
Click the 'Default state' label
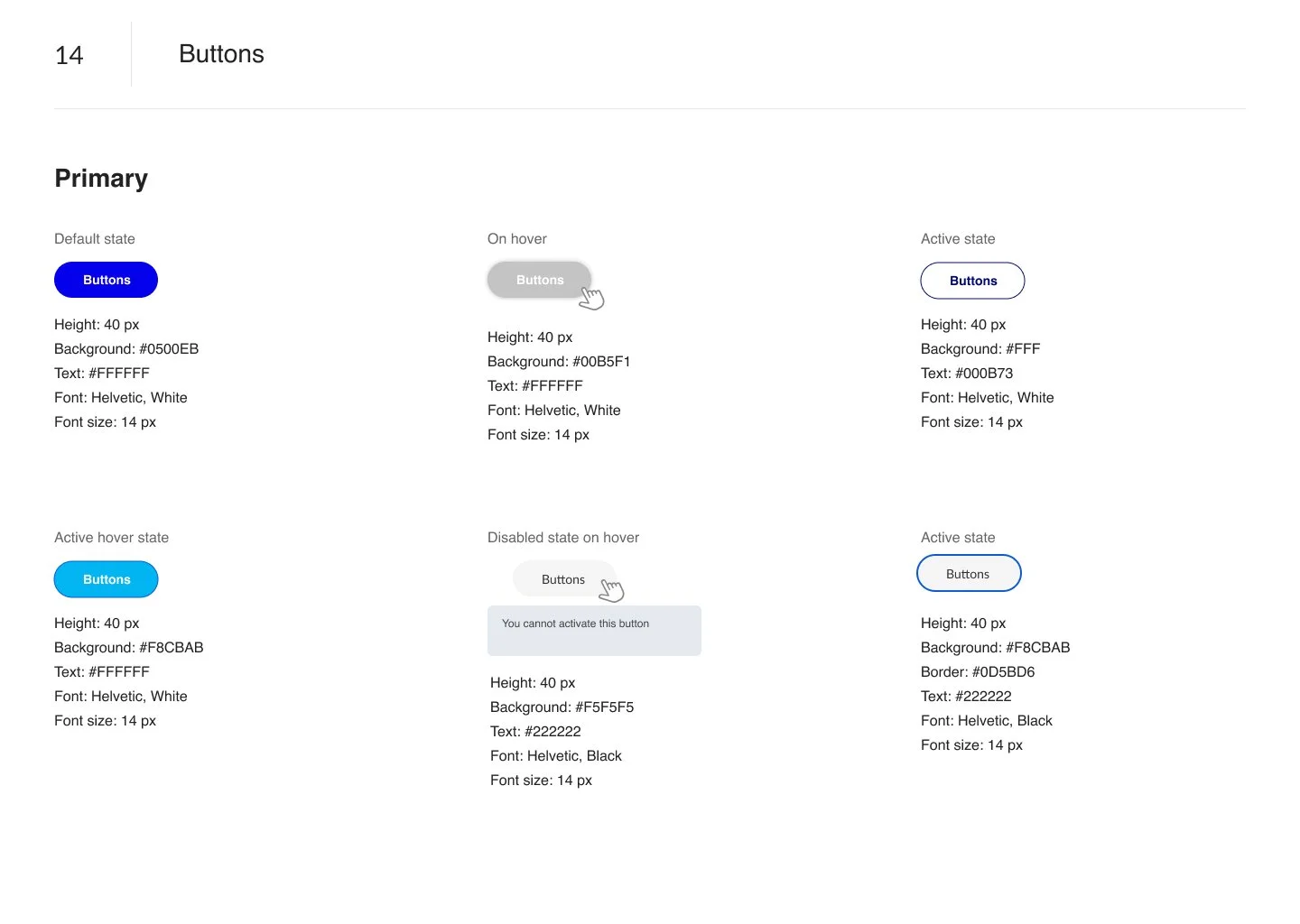tap(95, 239)
